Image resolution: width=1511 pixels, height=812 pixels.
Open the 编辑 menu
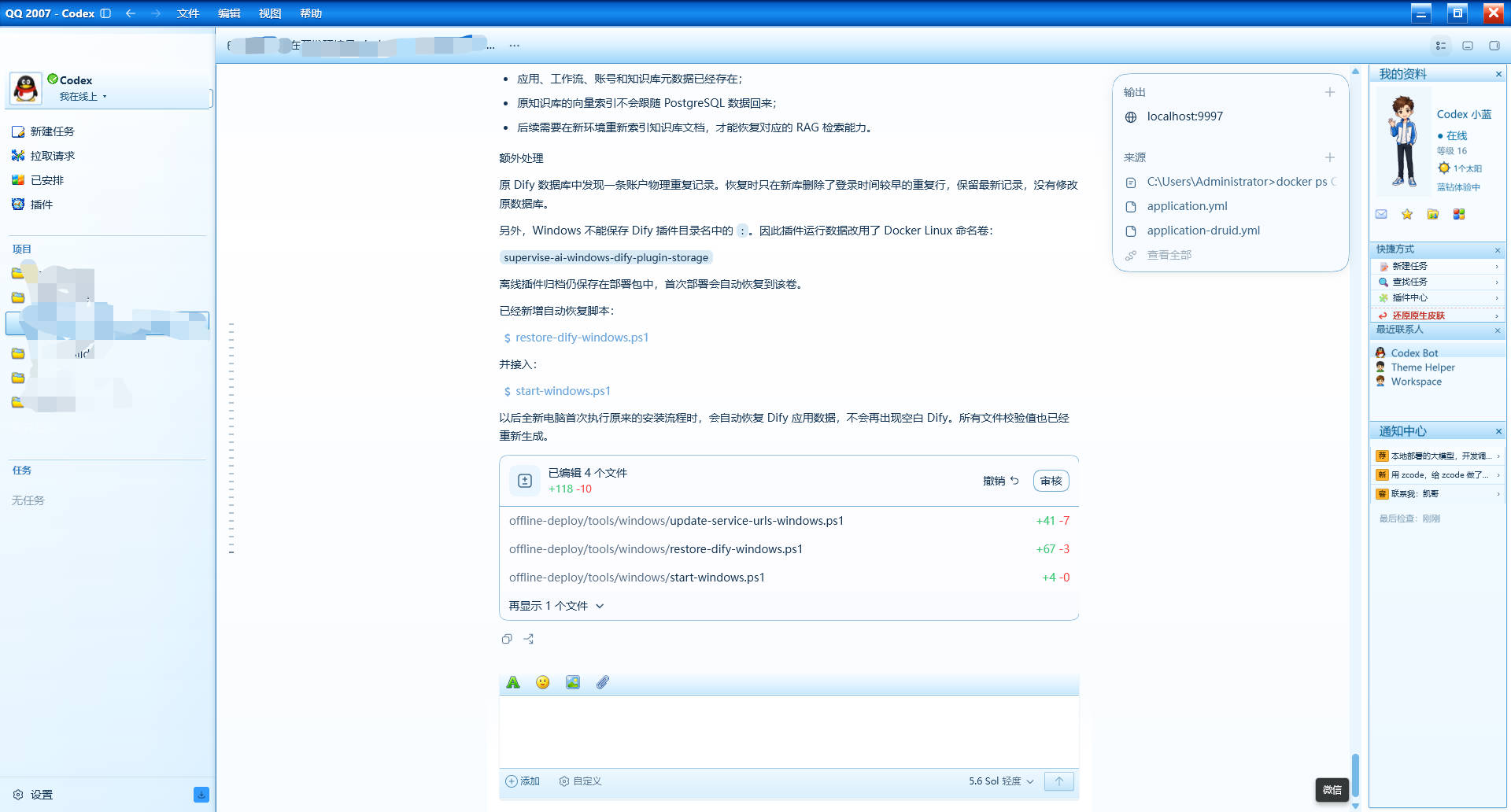(x=229, y=13)
